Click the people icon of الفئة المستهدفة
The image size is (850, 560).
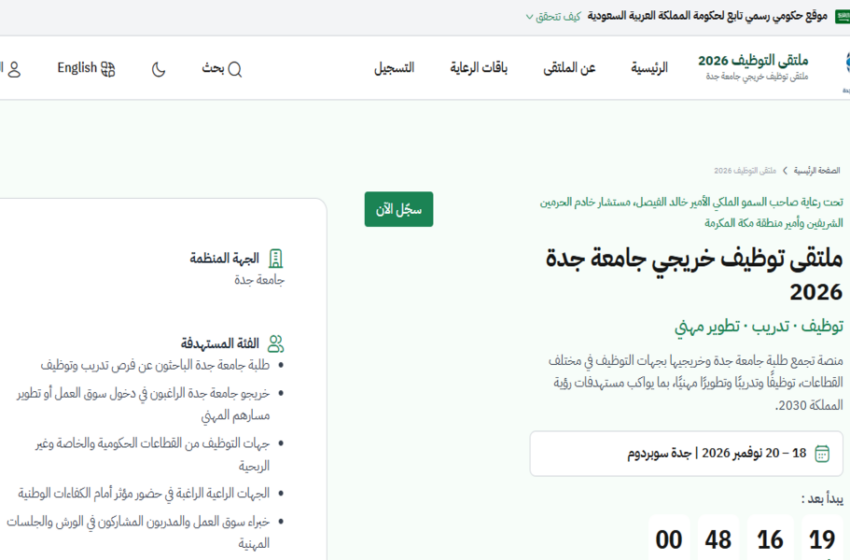[275, 344]
